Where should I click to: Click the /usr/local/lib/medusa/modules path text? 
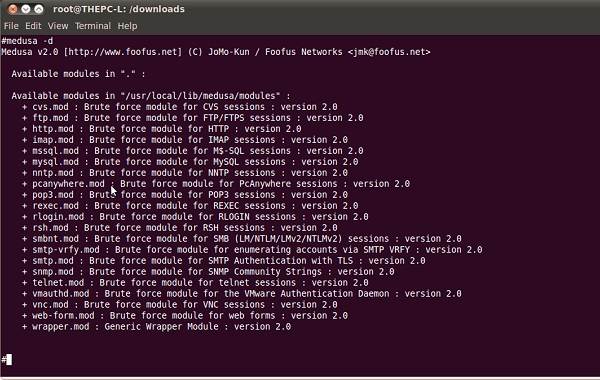pos(201,96)
